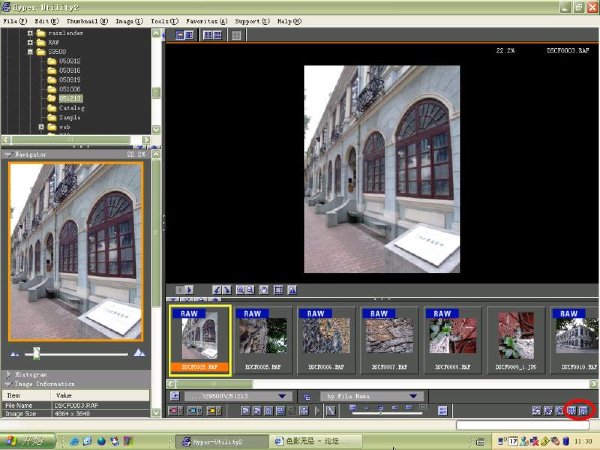Click the blue camera icon in bottom toolbar
600x450 pixels.
pyautogui.click(x=194, y=411)
